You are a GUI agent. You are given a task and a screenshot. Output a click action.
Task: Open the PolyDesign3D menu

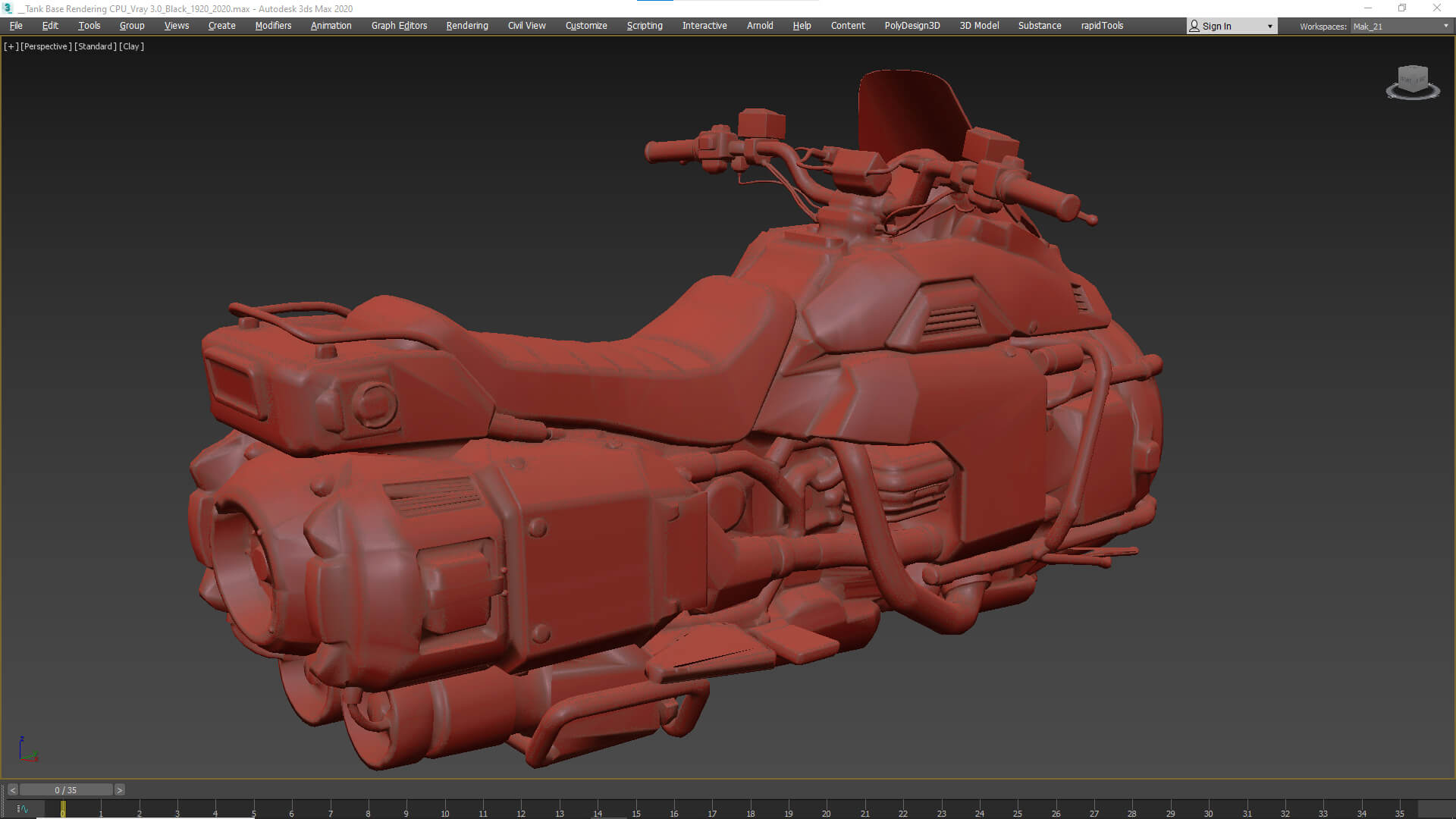(x=912, y=26)
